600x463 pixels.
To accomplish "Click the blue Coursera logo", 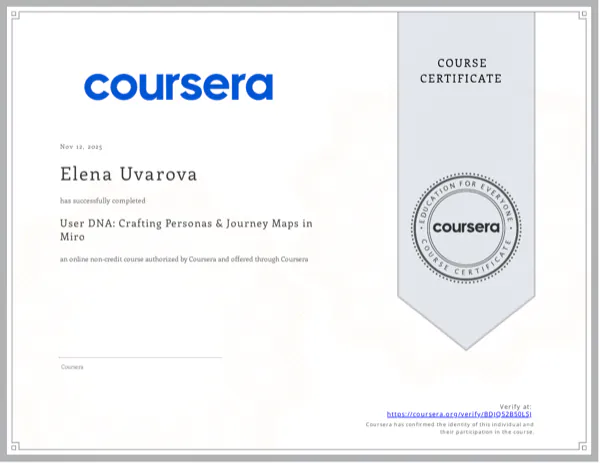I will 178,86.
